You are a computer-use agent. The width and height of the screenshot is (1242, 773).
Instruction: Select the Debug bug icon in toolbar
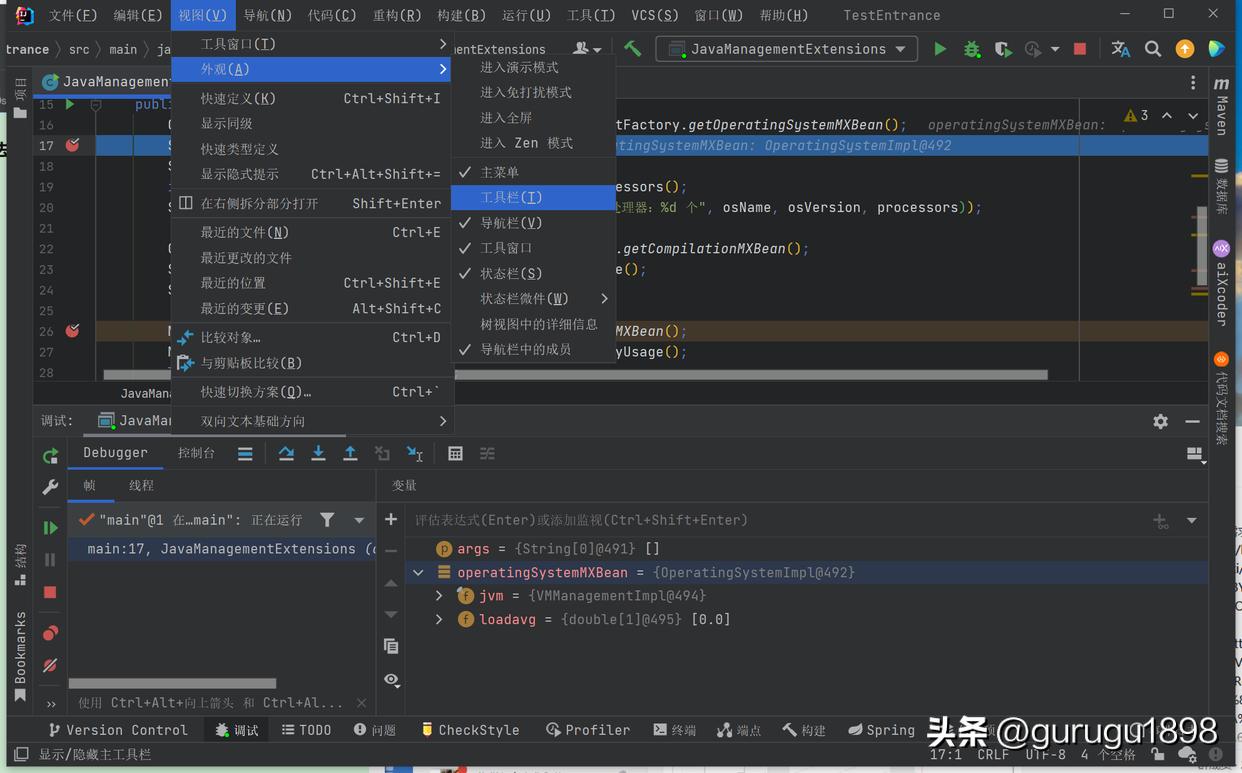click(972, 48)
